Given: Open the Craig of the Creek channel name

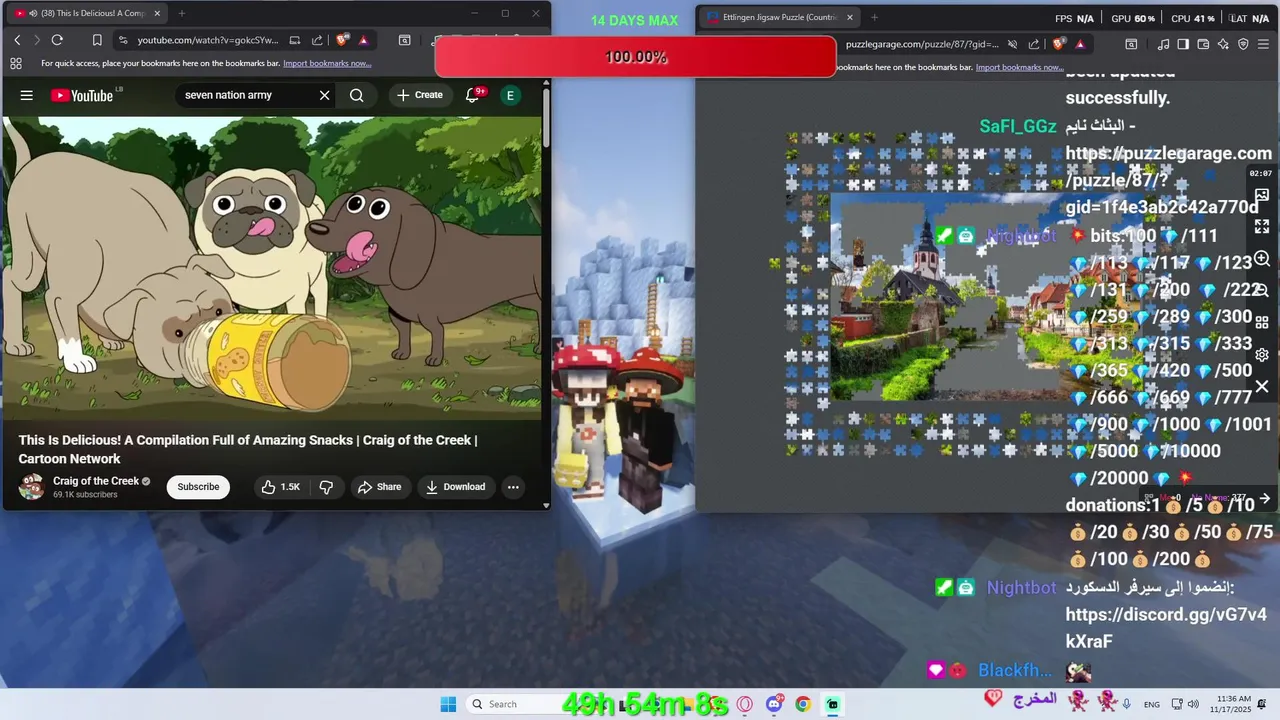Looking at the screenshot, I should click(96, 481).
